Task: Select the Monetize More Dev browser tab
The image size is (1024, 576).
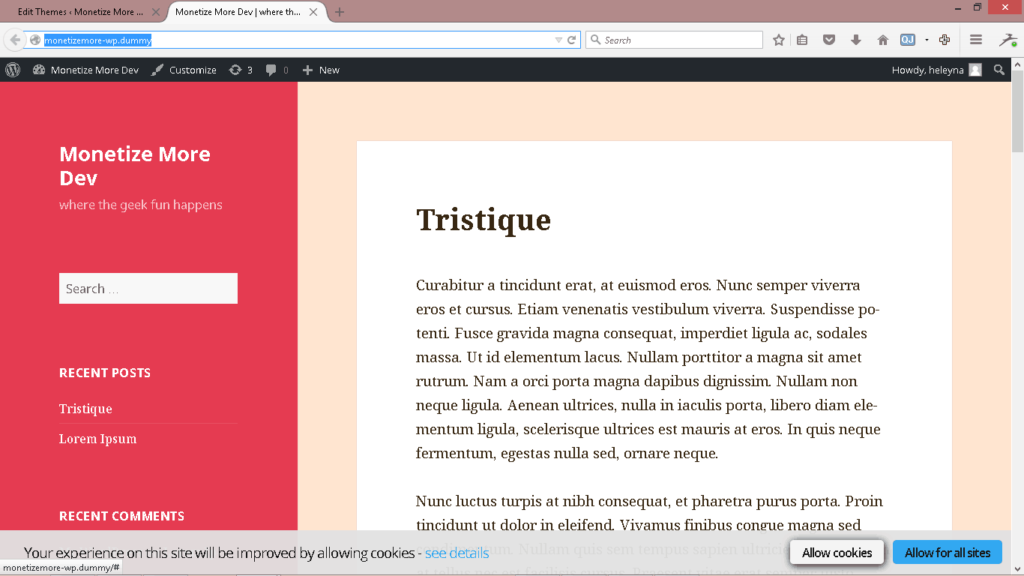Action: (x=238, y=12)
